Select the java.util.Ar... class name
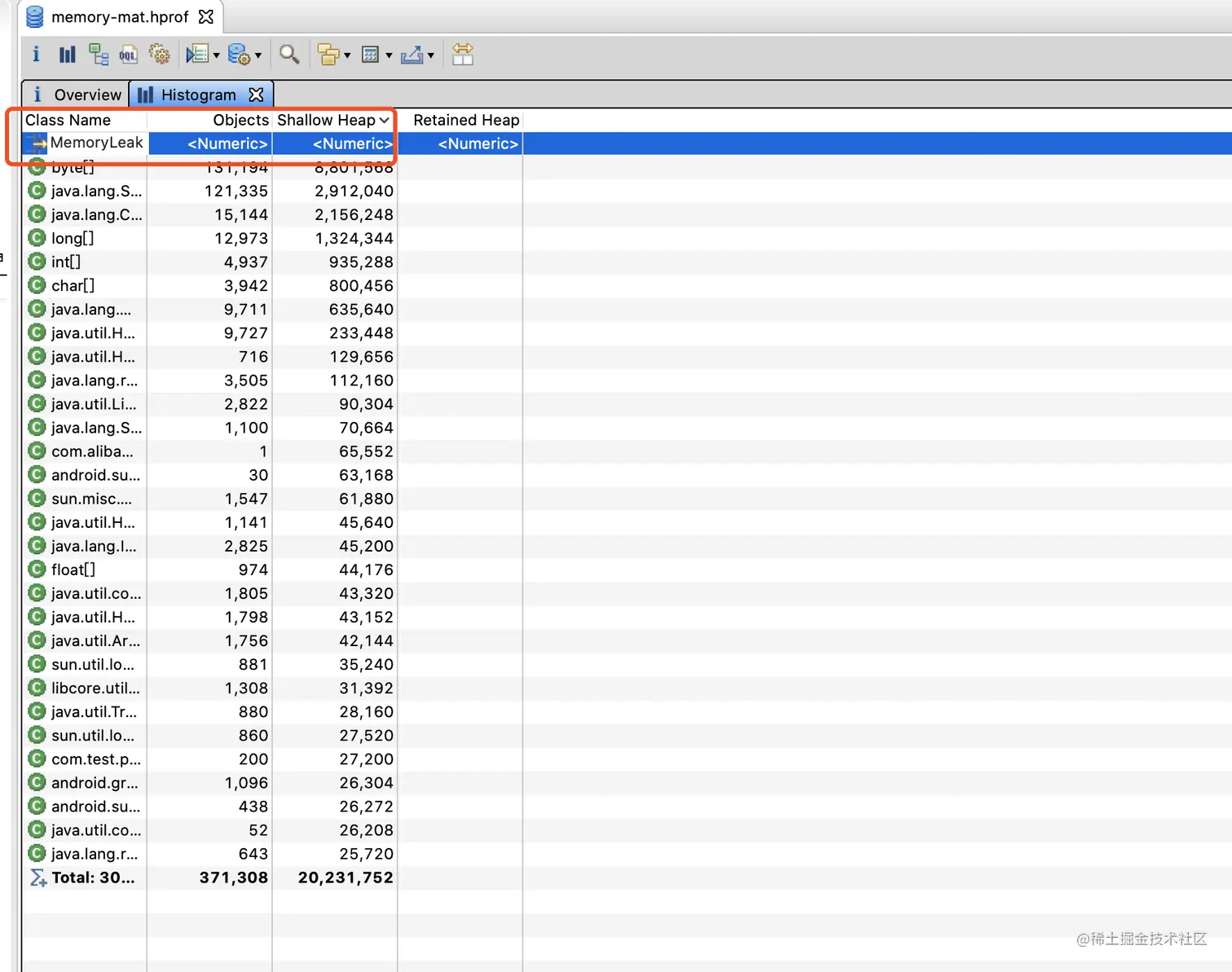The height and width of the screenshot is (972, 1232). tap(95, 640)
